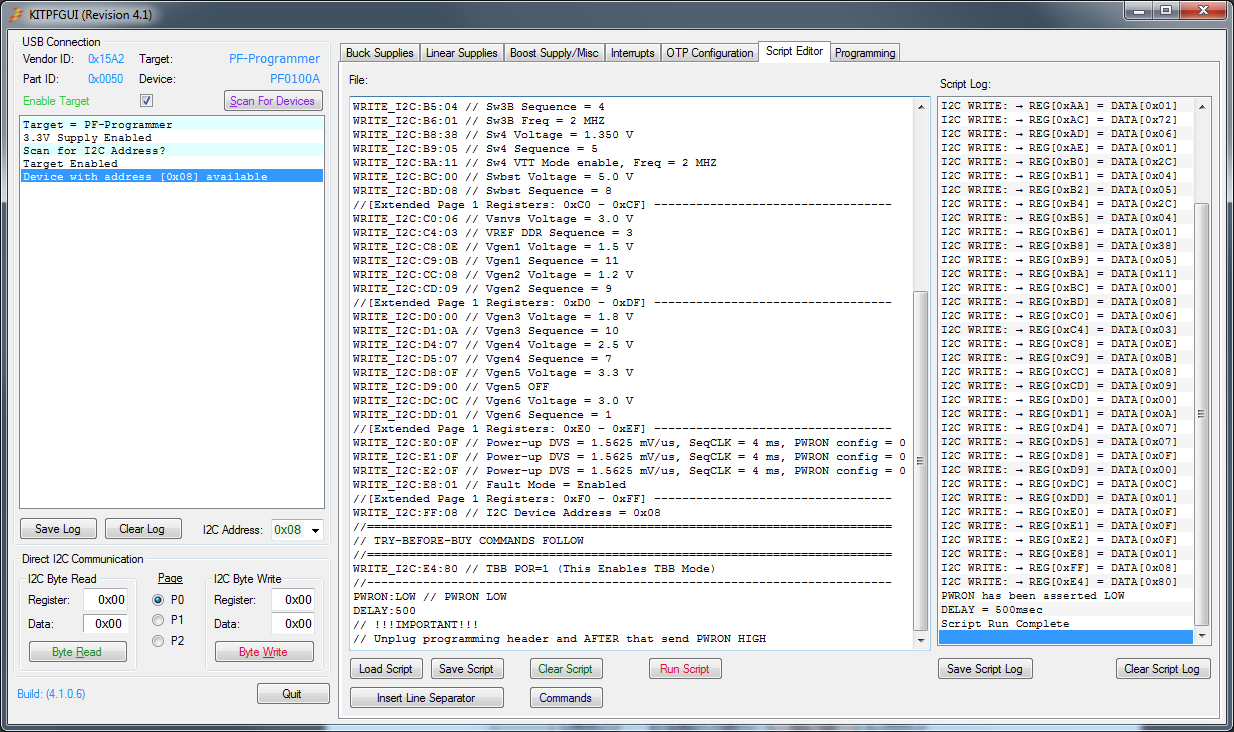Focus the I2C Byte Read Register field
This screenshot has height=732, width=1234.
[x=105, y=600]
